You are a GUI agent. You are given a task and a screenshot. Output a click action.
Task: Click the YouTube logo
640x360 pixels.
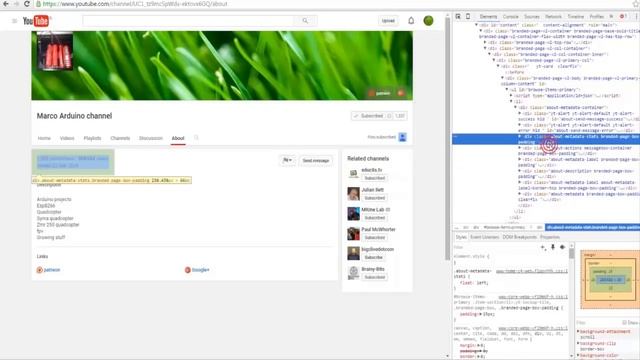tap(36, 21)
